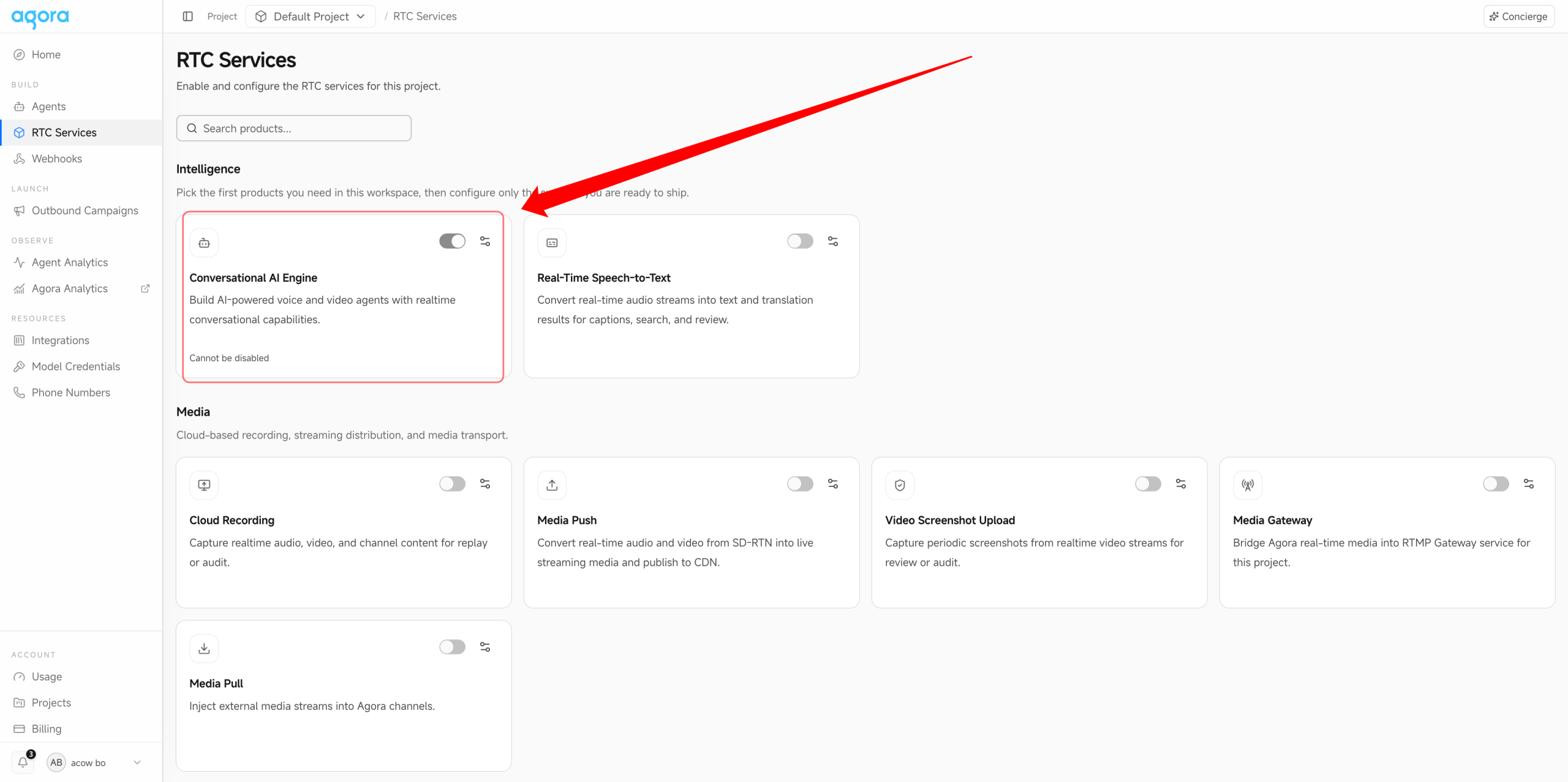Collapse the sidebar panel icon
The height and width of the screenshot is (782, 1568).
point(188,17)
